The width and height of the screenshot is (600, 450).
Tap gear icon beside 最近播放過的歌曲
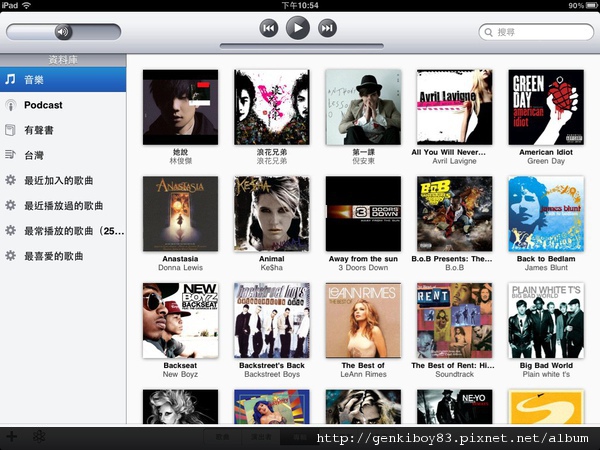click(x=10, y=205)
